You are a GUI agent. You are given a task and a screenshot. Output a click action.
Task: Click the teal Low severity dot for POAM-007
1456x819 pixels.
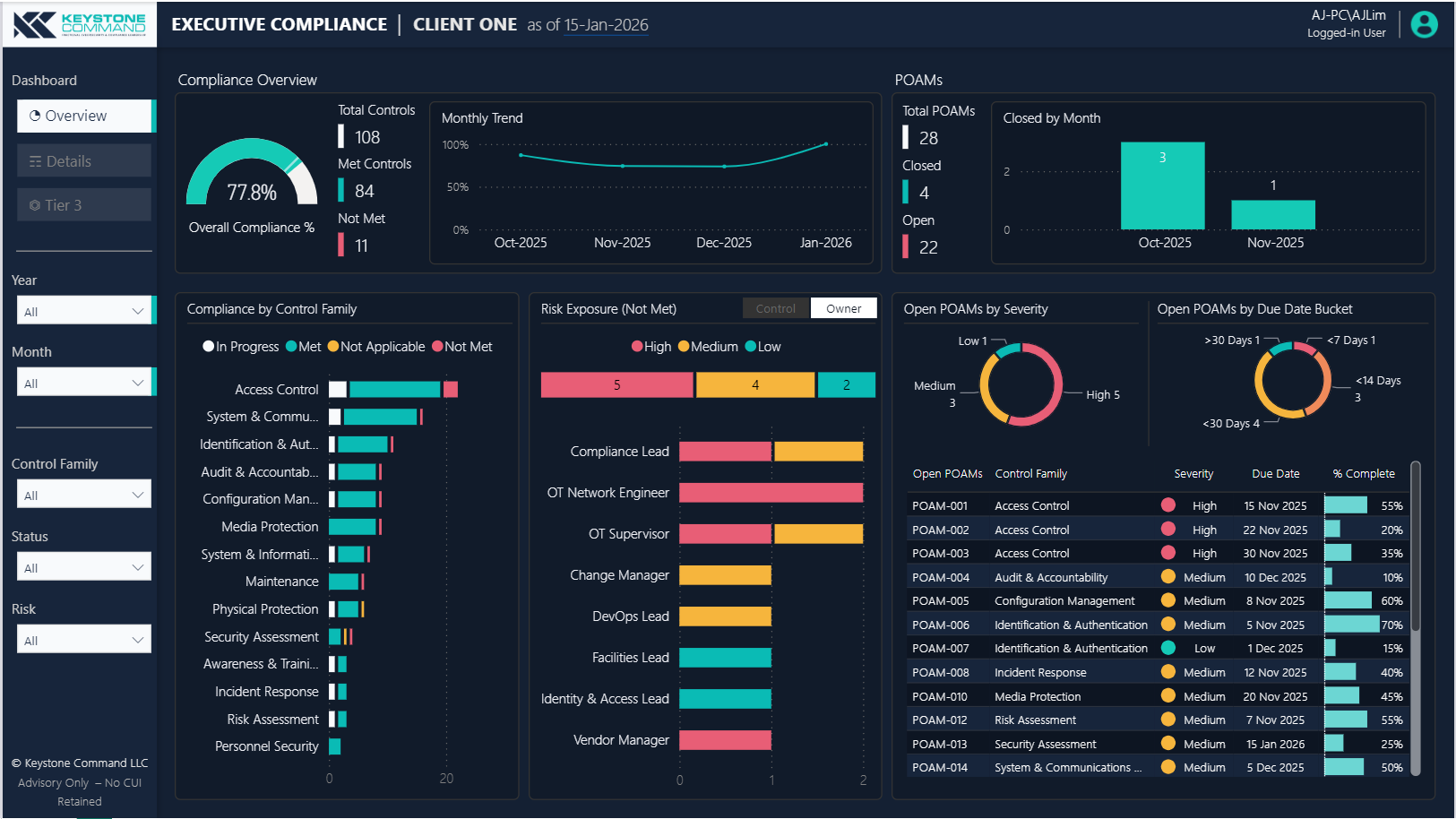click(x=1167, y=648)
